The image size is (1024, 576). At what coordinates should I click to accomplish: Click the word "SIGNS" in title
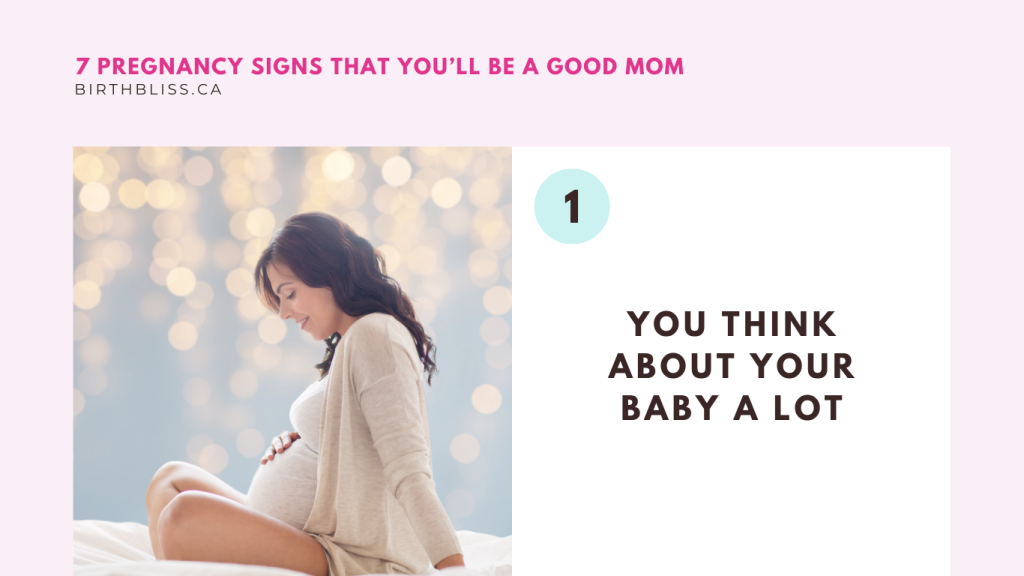point(287,67)
